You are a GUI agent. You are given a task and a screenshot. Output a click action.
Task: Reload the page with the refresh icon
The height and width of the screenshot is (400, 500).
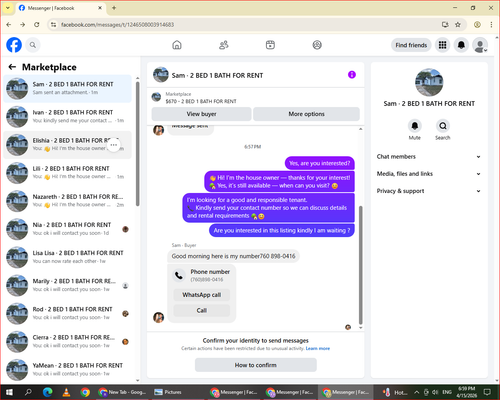coord(37,25)
